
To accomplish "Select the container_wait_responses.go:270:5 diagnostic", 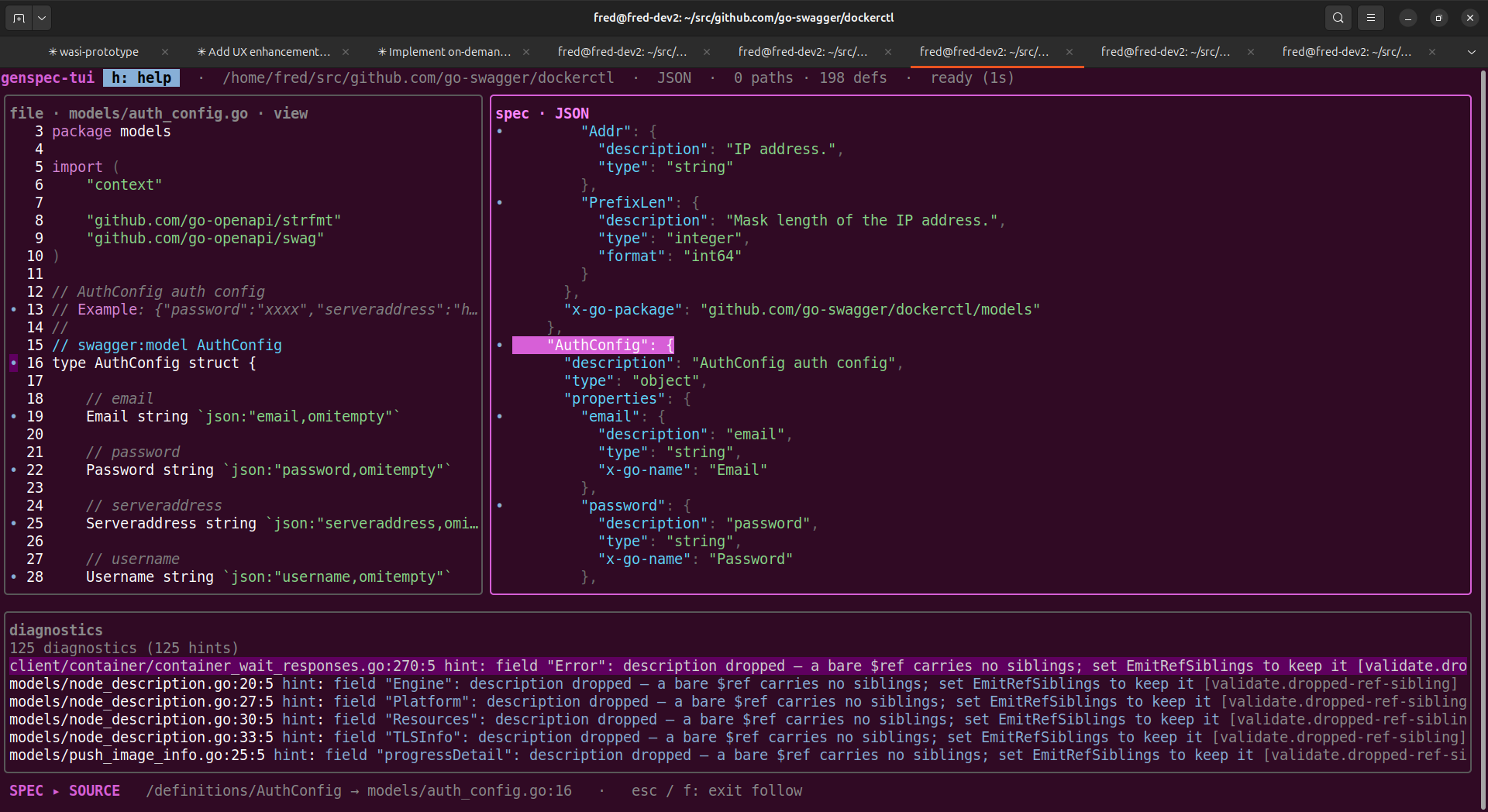I will point(738,666).
